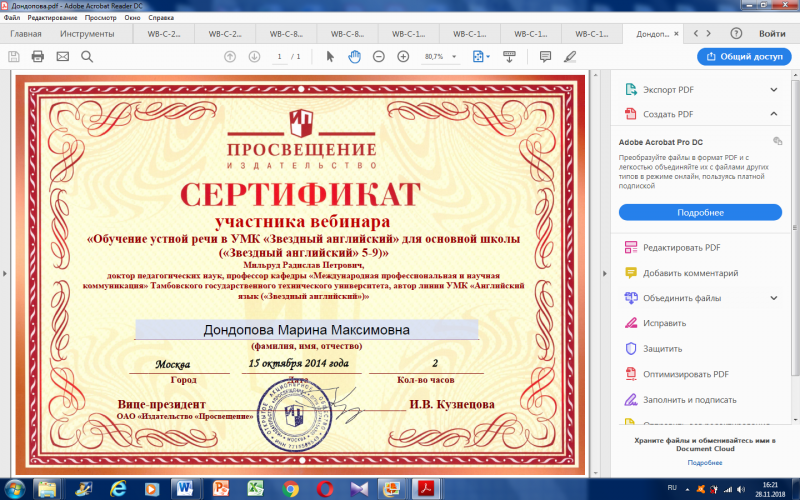Expand the Экспорт PDF section
Image resolution: width=800 pixels, height=500 pixels.
pyautogui.click(x=773, y=90)
